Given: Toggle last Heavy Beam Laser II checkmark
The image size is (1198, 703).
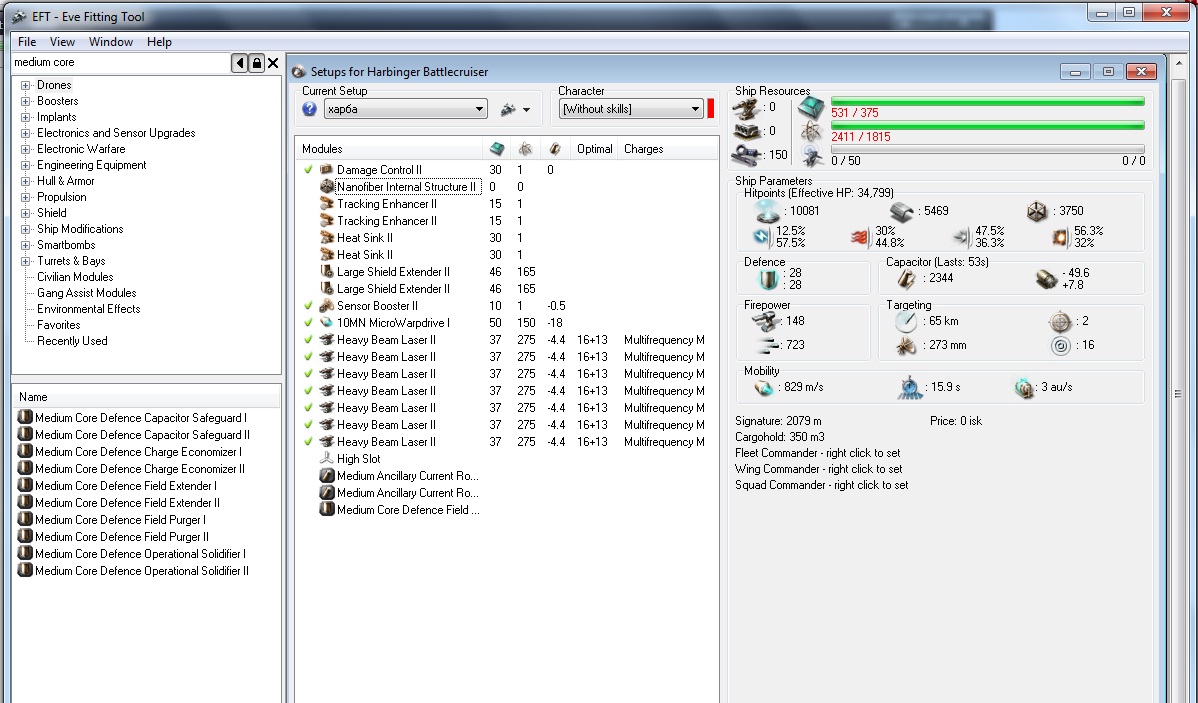Looking at the screenshot, I should point(309,442).
